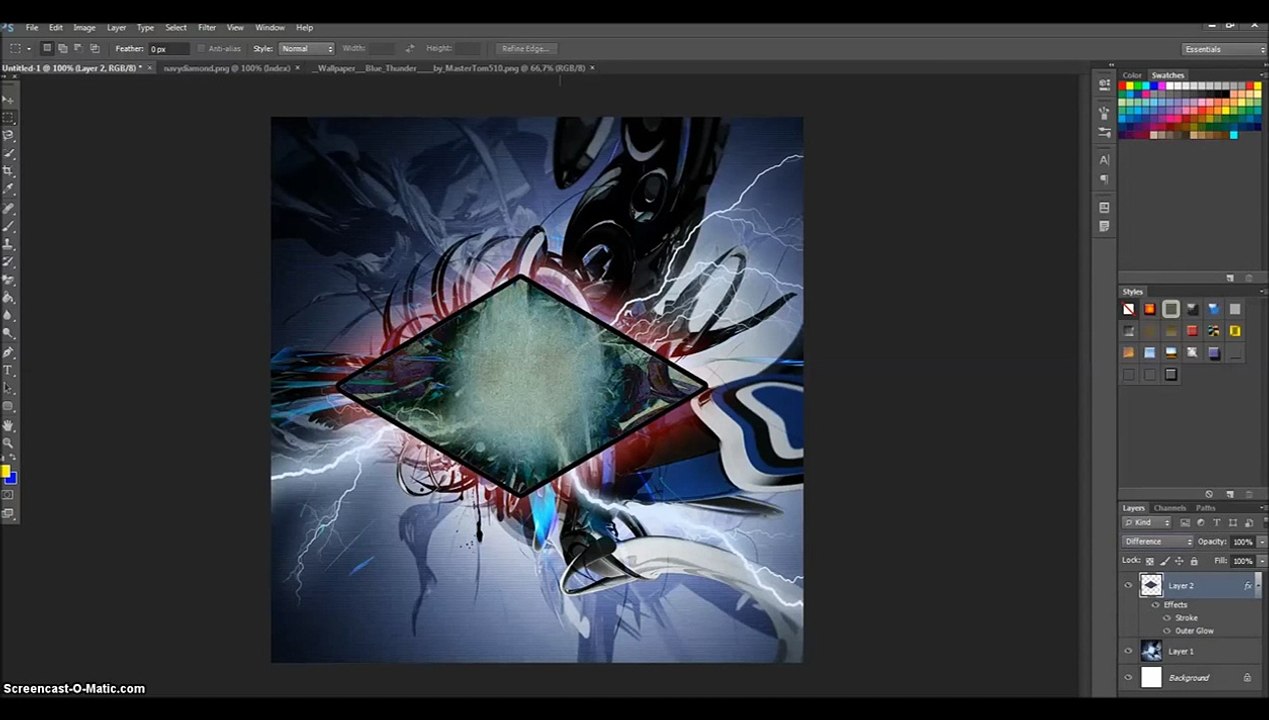Viewport: 1269px width, 720px height.
Task: Click the fx icon on Layer 2
Action: click(1248, 586)
